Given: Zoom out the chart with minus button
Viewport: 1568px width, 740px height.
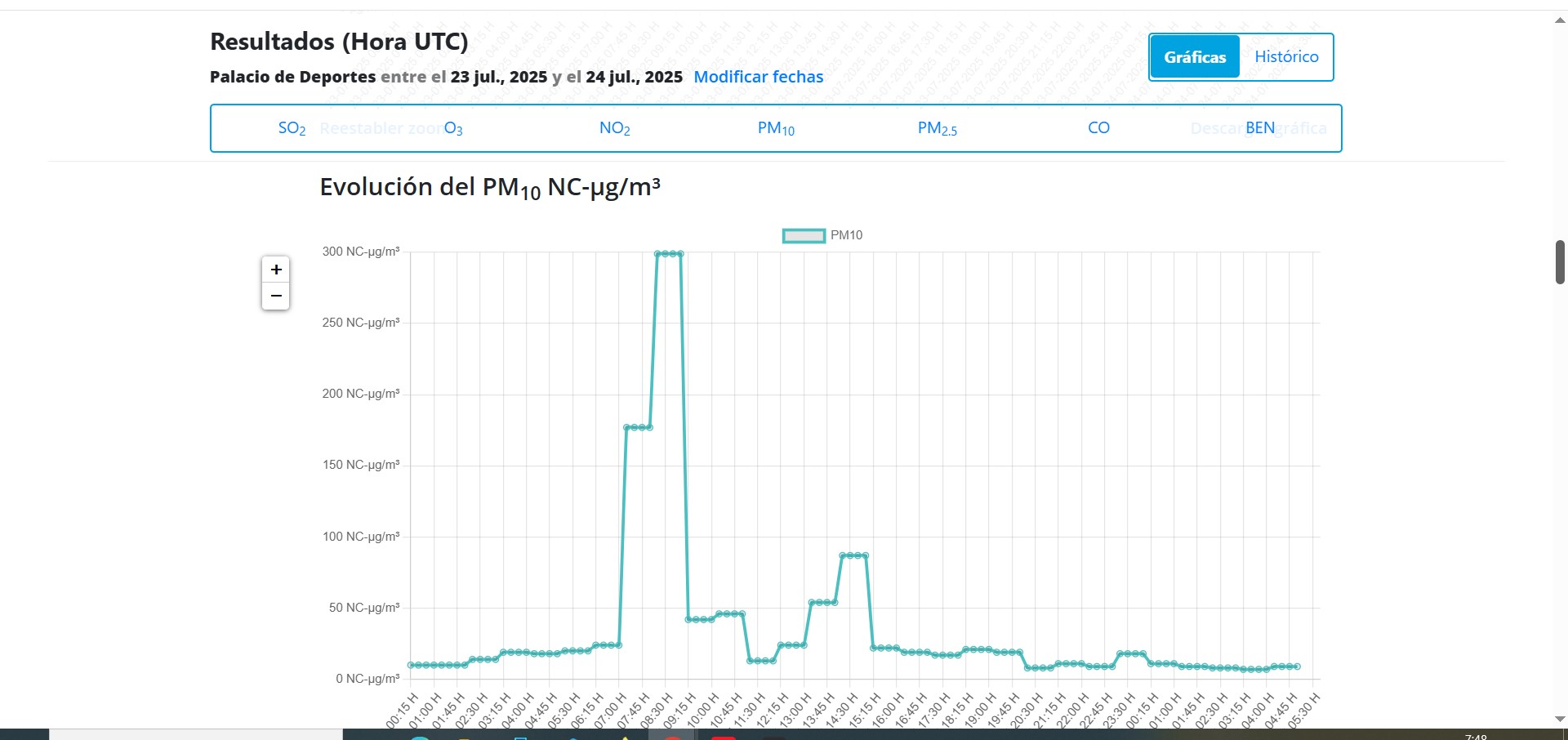Looking at the screenshot, I should [276, 296].
